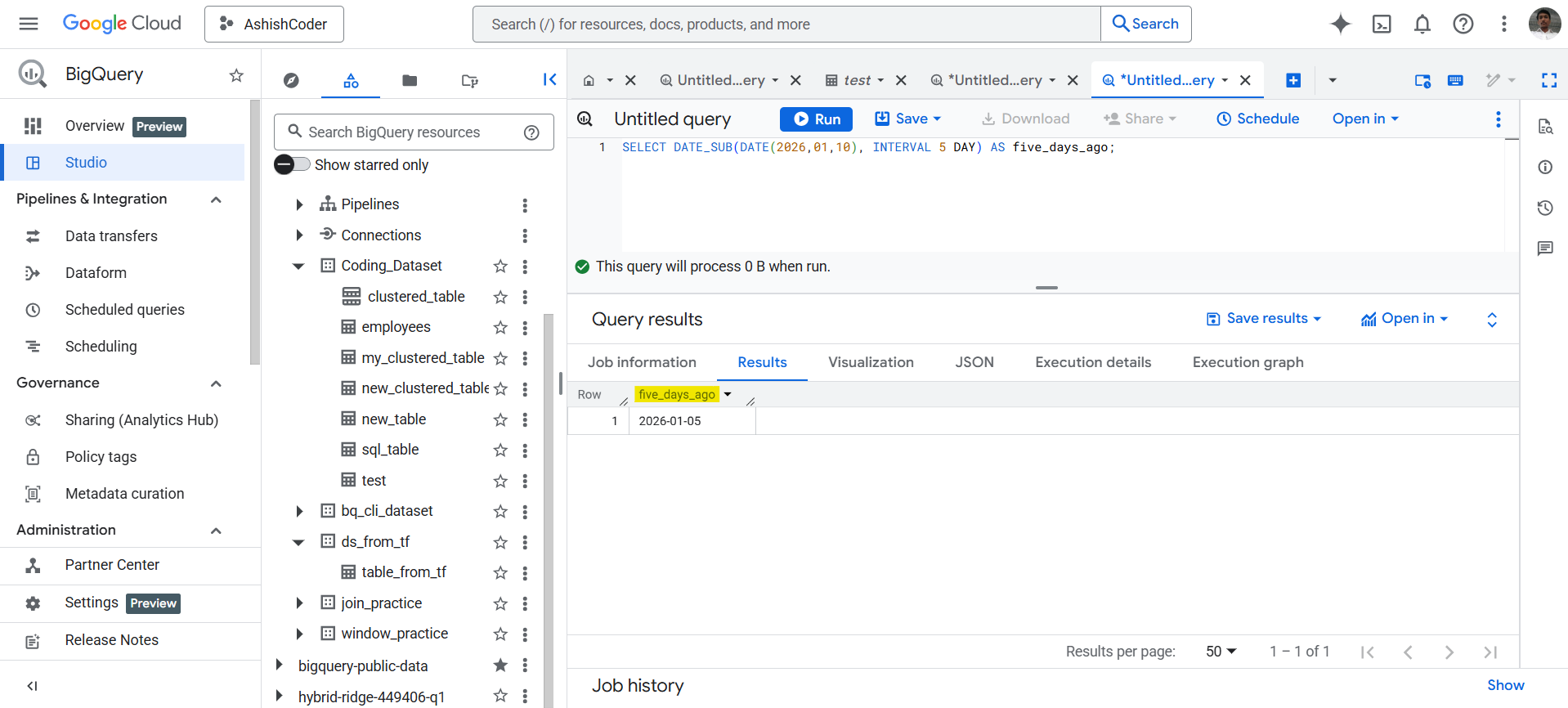Expand the bq_cli_dataset tree node
This screenshot has width=1568, height=708.
299,511
